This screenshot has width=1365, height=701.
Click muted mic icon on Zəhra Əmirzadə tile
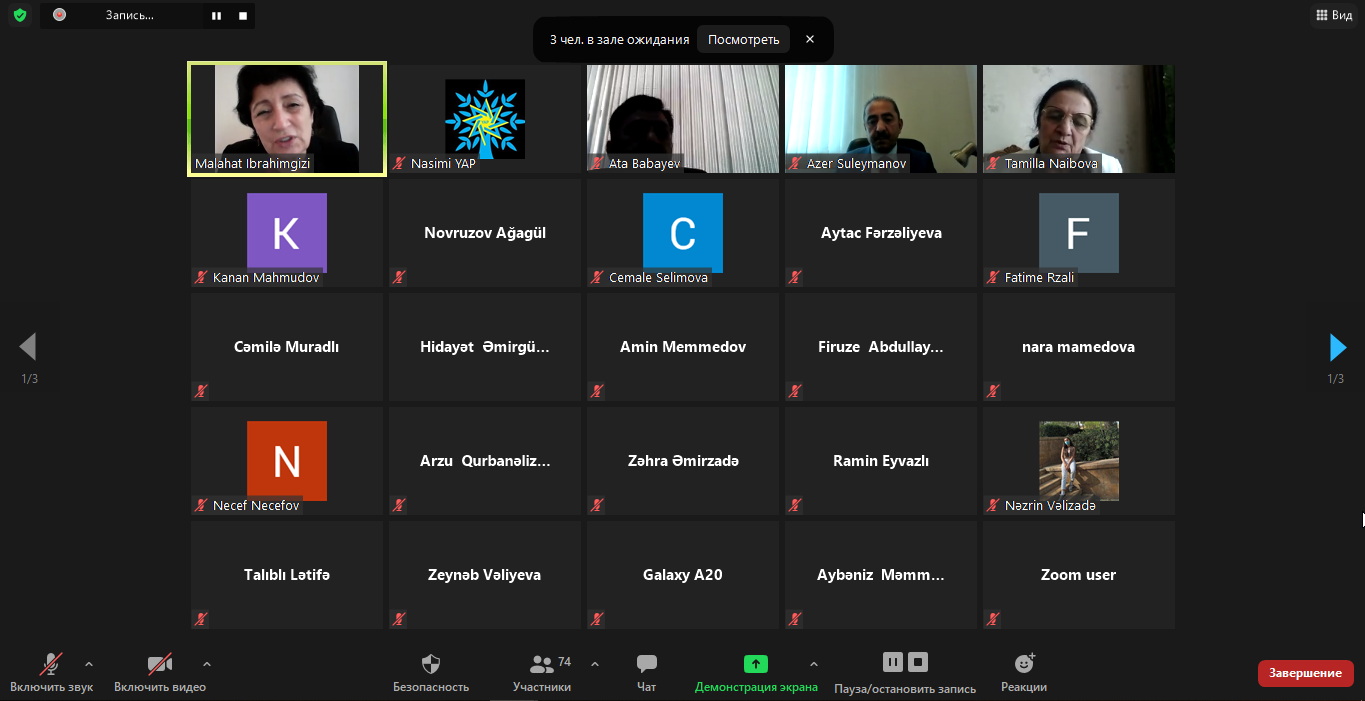[x=598, y=505]
